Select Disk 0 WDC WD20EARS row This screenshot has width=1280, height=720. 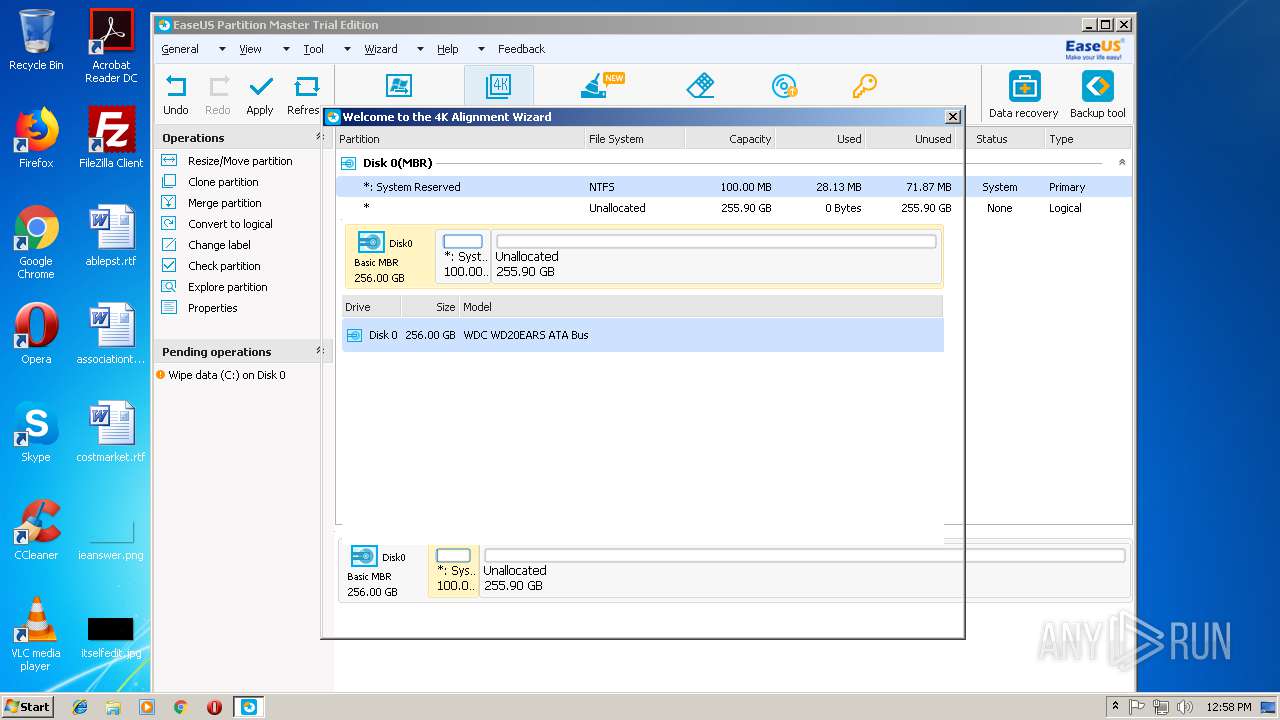click(643, 335)
